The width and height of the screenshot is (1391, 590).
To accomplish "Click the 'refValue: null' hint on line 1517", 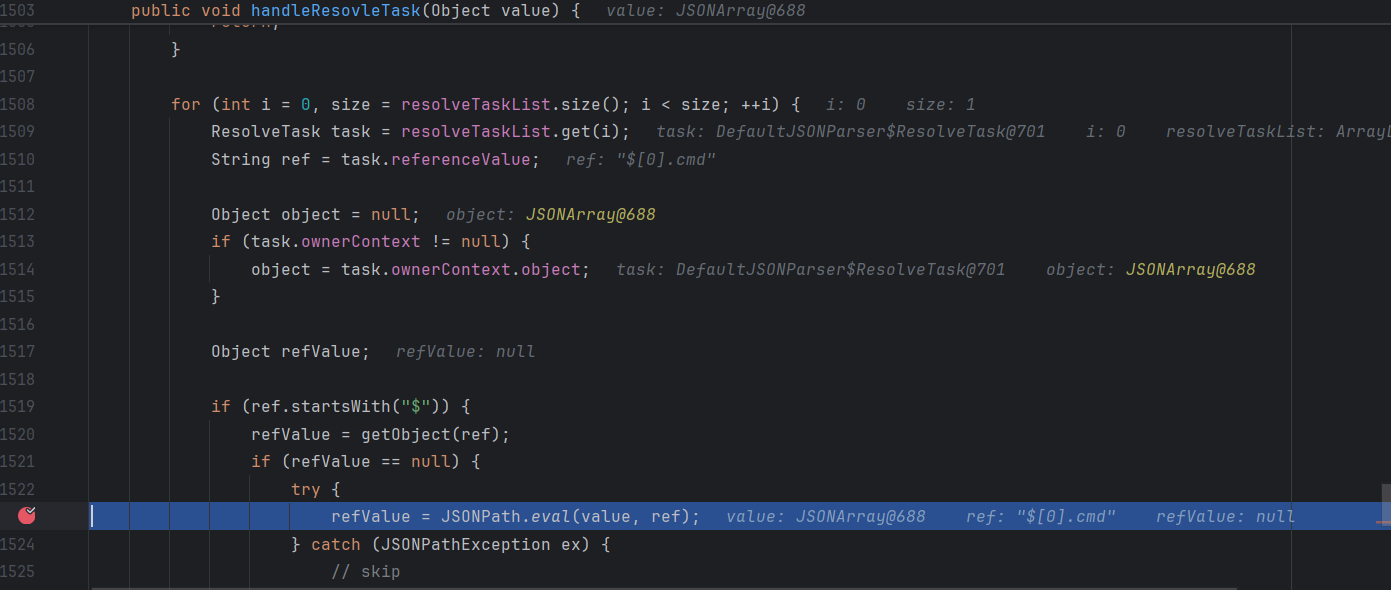I will [465, 352].
